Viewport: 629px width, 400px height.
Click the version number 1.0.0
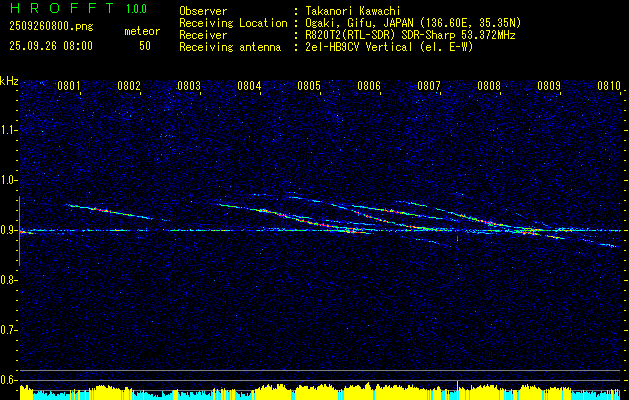click(x=136, y=9)
